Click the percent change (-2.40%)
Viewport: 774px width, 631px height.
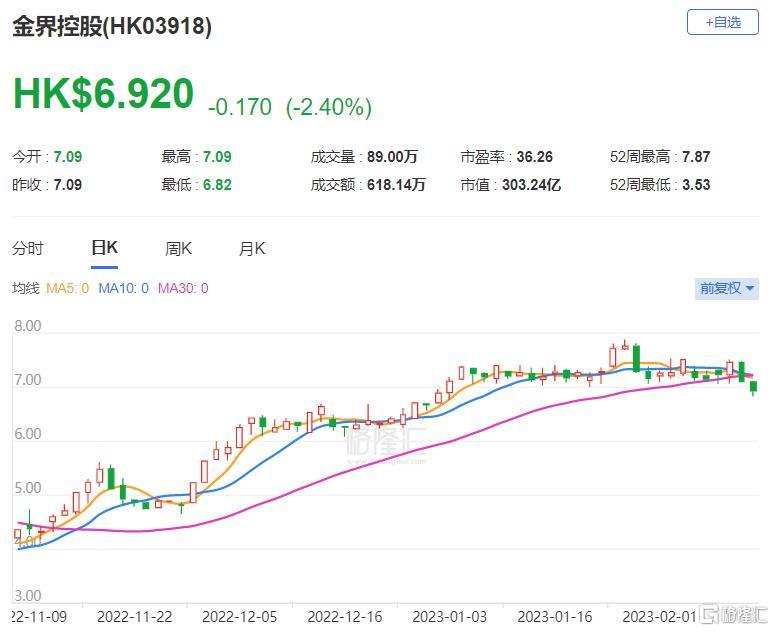click(x=329, y=107)
